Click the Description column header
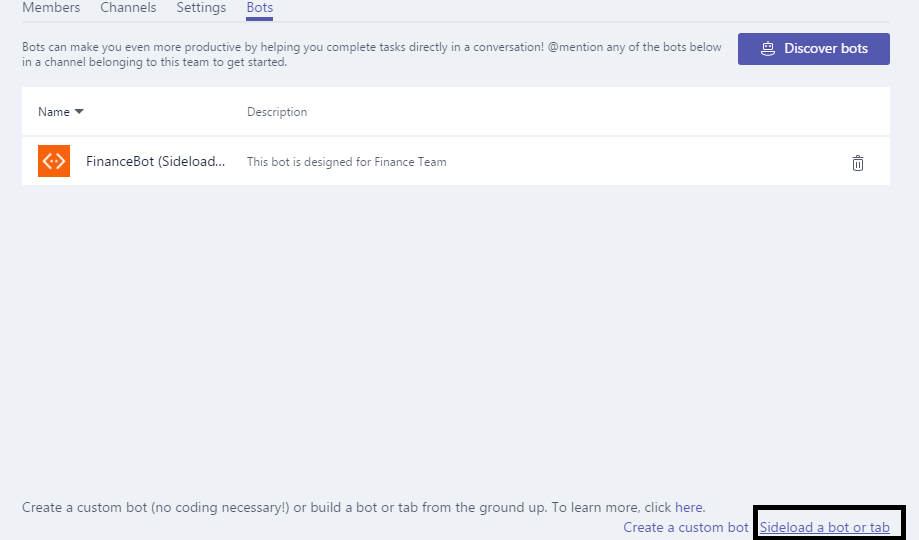The width and height of the screenshot is (919, 540). click(277, 112)
